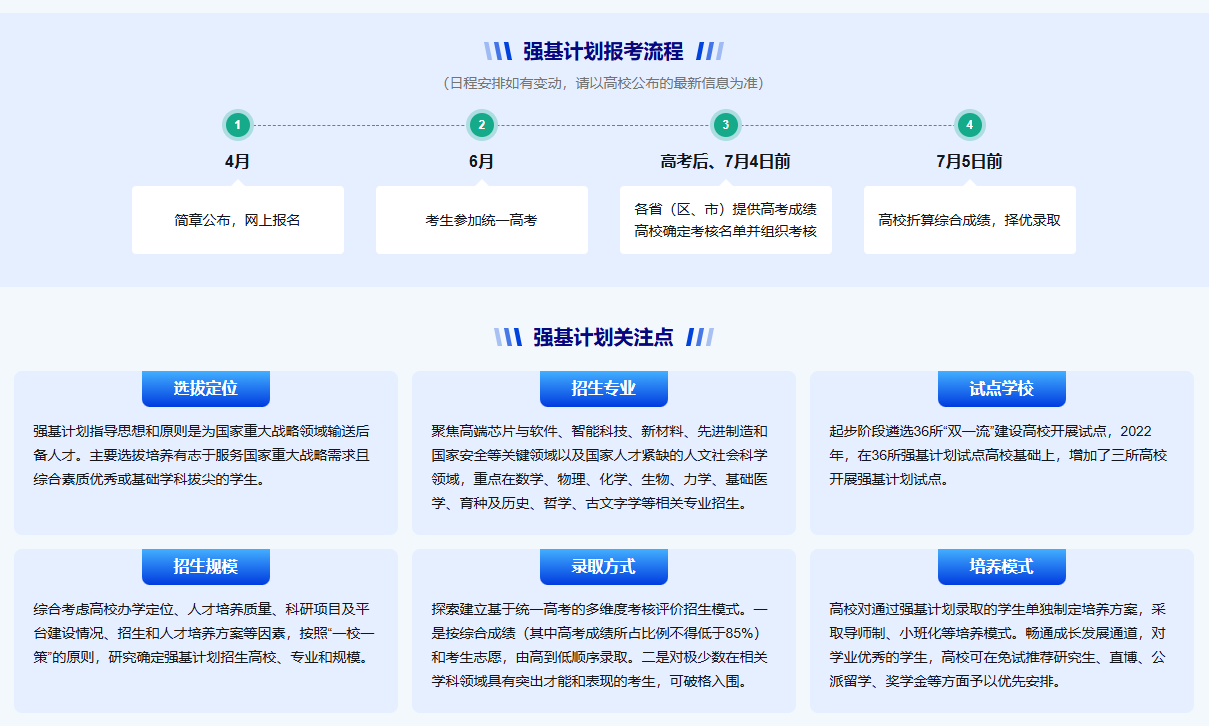Click the 强基计划报考流程 heading
The width and height of the screenshot is (1209, 726).
[603, 51]
